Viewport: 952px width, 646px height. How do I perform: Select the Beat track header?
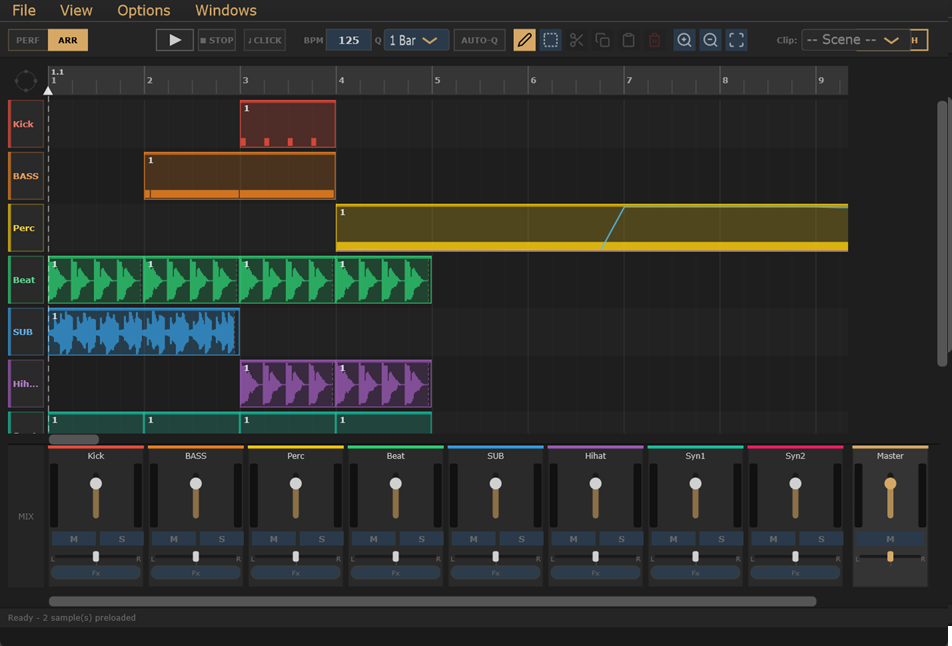click(x=26, y=280)
